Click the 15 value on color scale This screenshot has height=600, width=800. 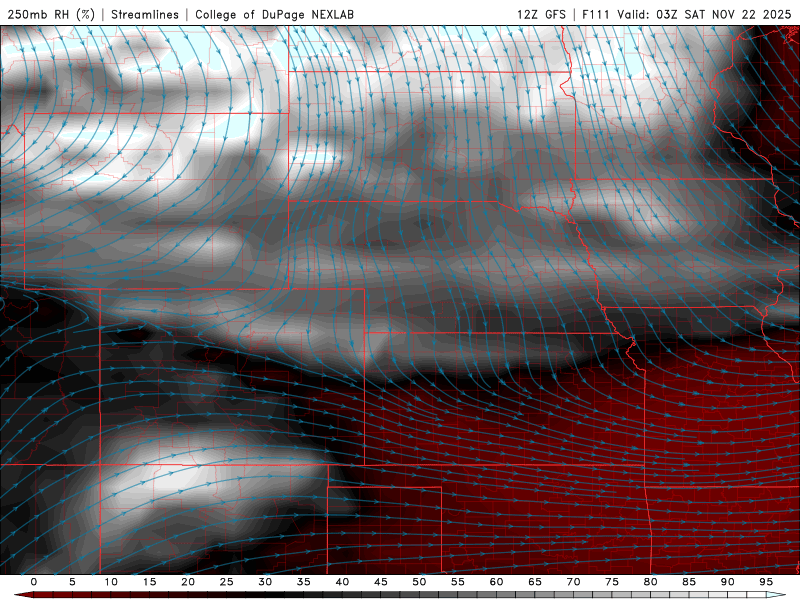click(149, 582)
